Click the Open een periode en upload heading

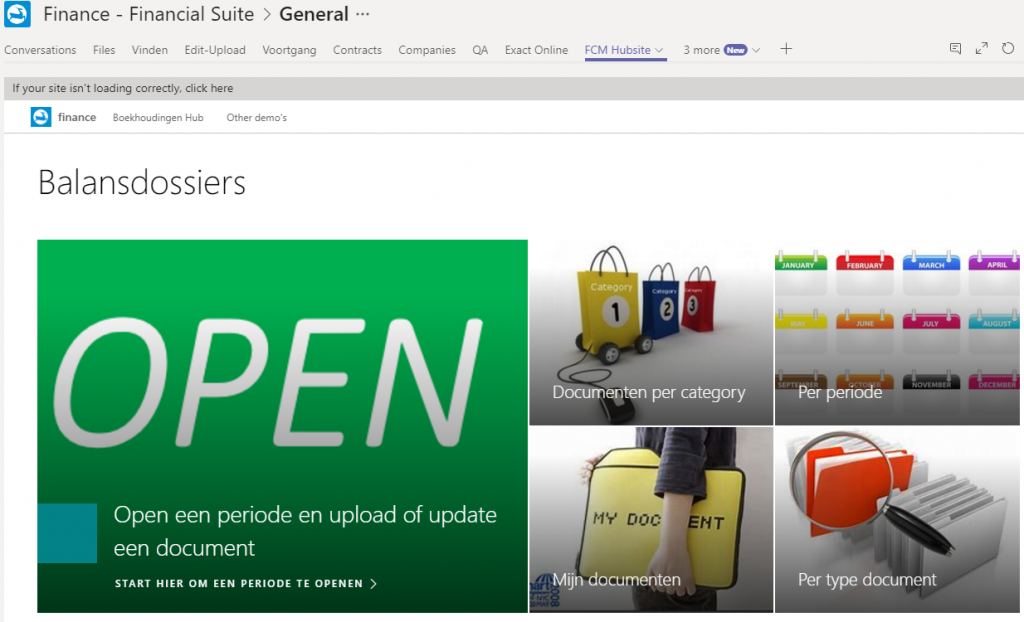(x=305, y=531)
